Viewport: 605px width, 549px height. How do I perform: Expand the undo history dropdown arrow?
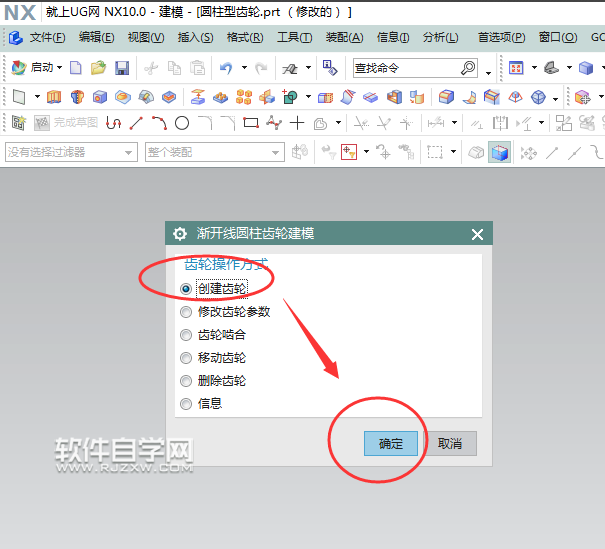point(244,68)
